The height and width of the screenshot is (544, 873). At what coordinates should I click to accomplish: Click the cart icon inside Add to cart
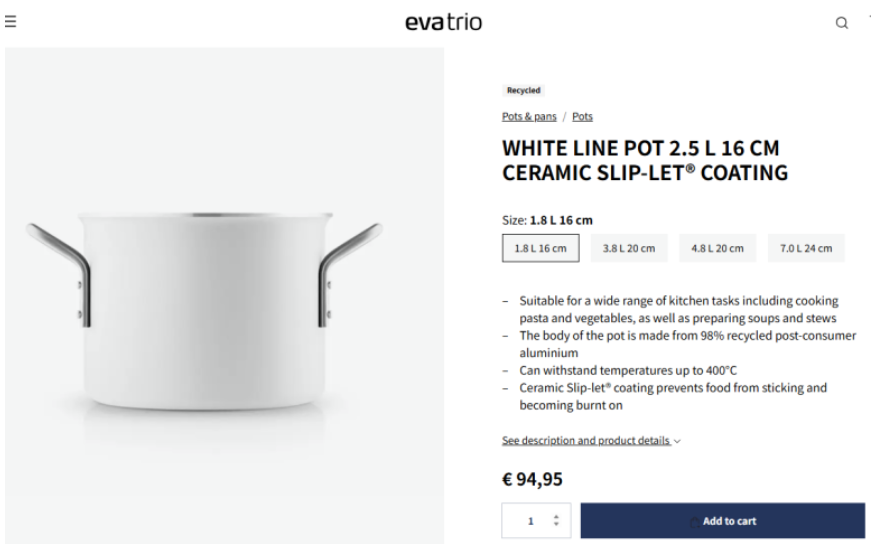coord(694,522)
